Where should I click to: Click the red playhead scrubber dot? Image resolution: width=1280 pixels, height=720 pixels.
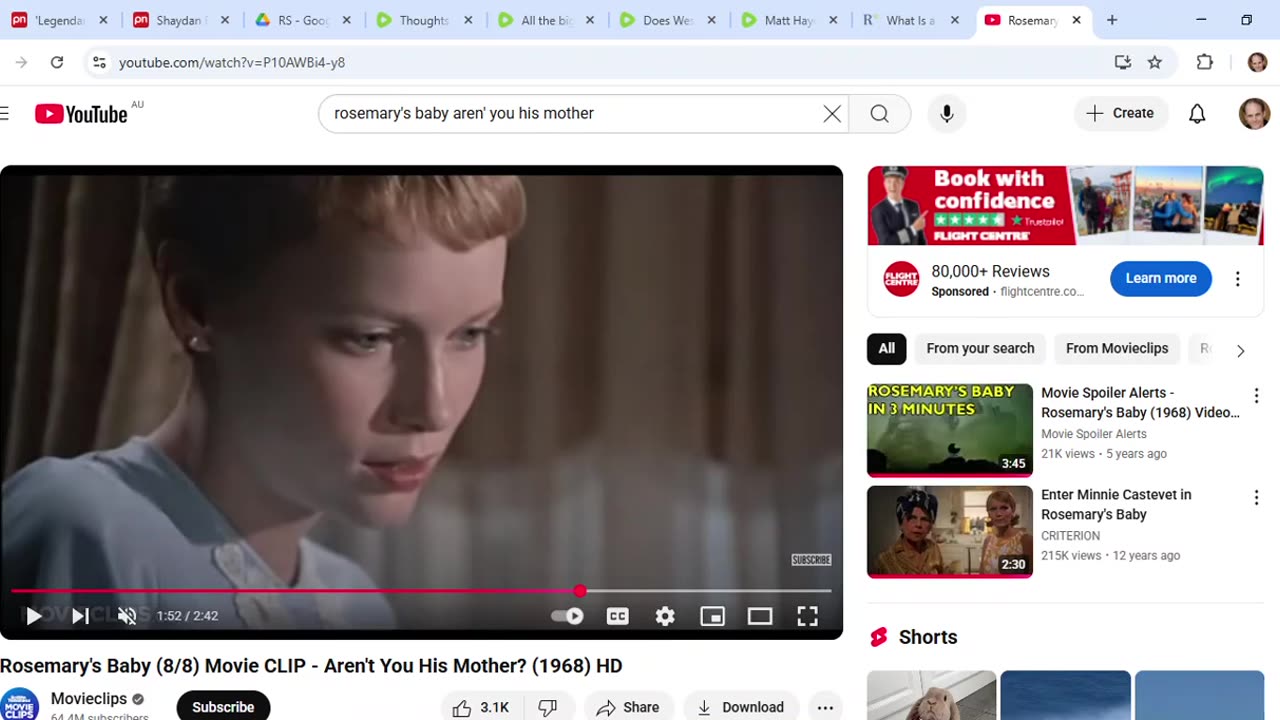pyautogui.click(x=580, y=591)
